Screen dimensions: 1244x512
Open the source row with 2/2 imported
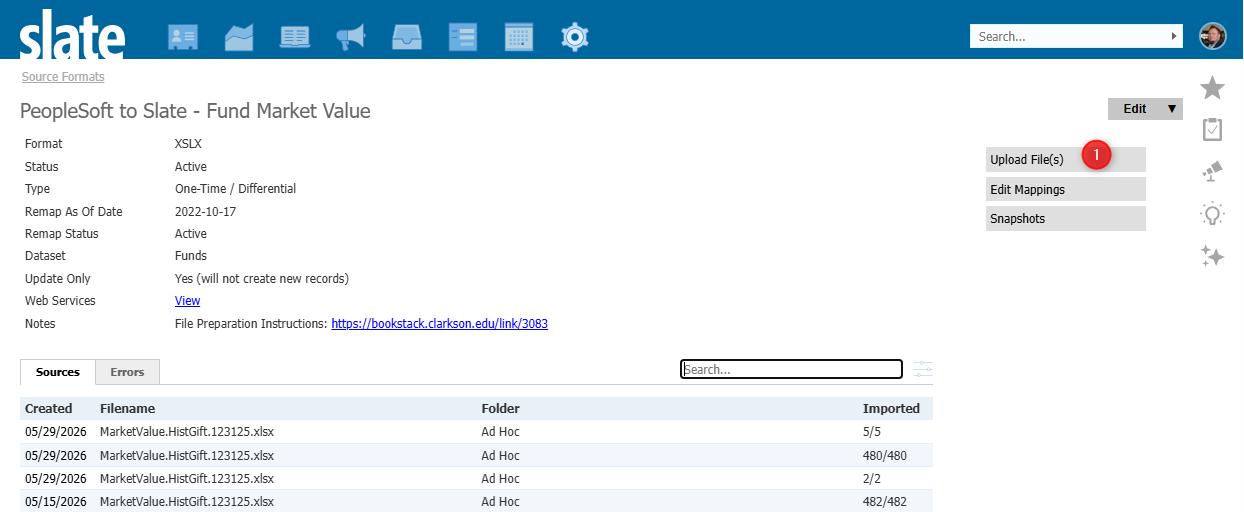(476, 478)
